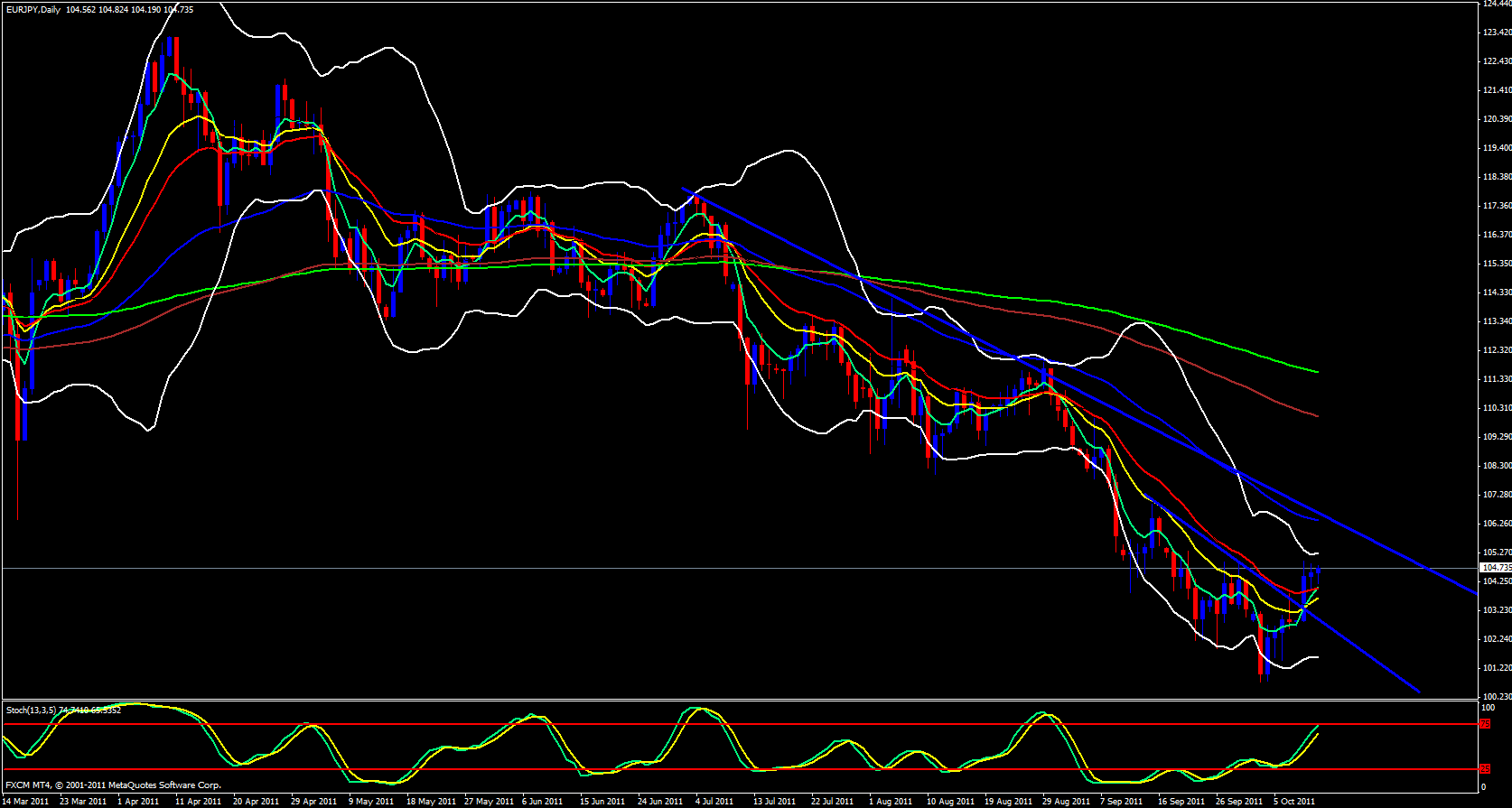Screen dimensions: 1512x808
Task: Click the 118.380 price scale label
Action: 1497,177
